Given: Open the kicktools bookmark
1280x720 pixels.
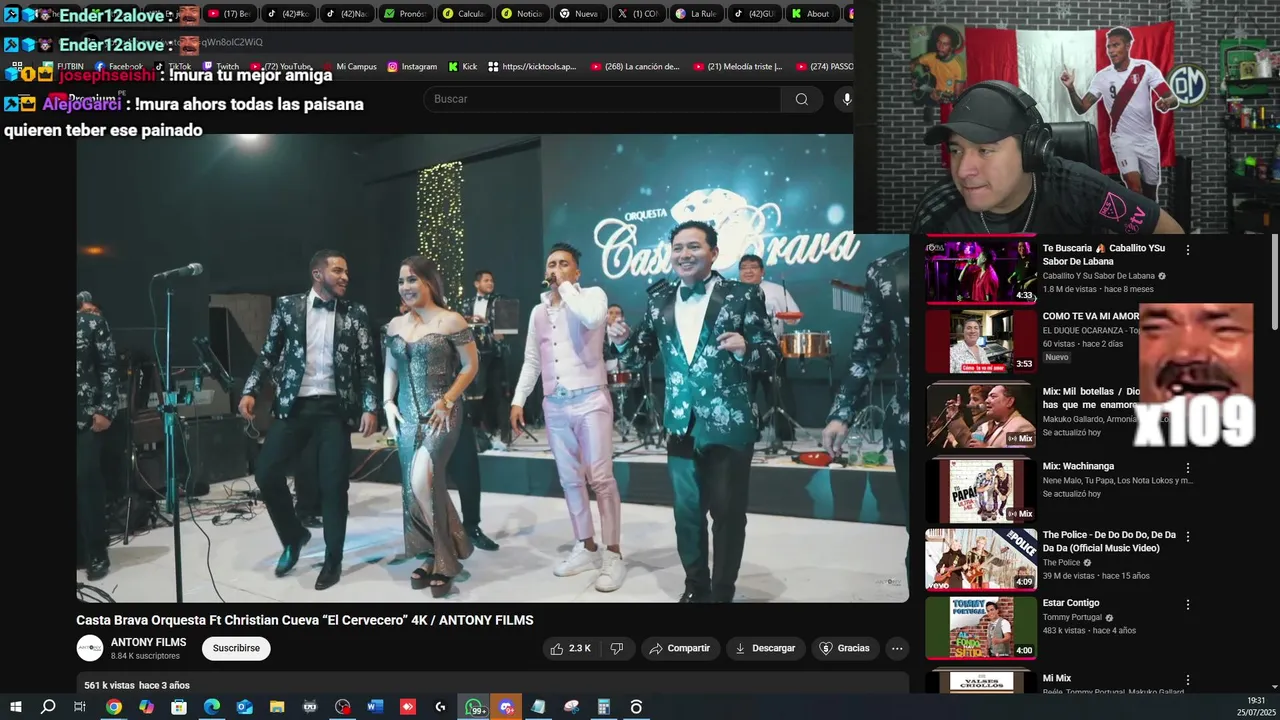Looking at the screenshot, I should coord(532,67).
